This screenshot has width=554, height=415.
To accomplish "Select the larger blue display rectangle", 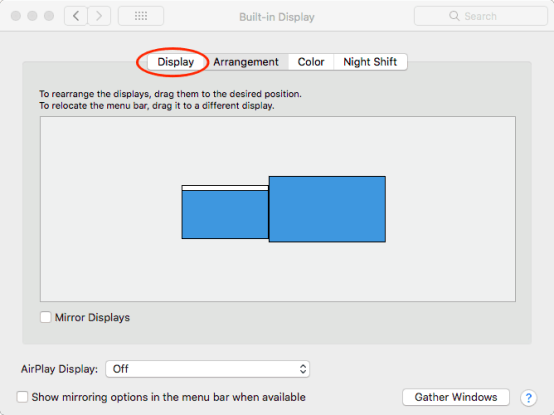I will click(327, 209).
